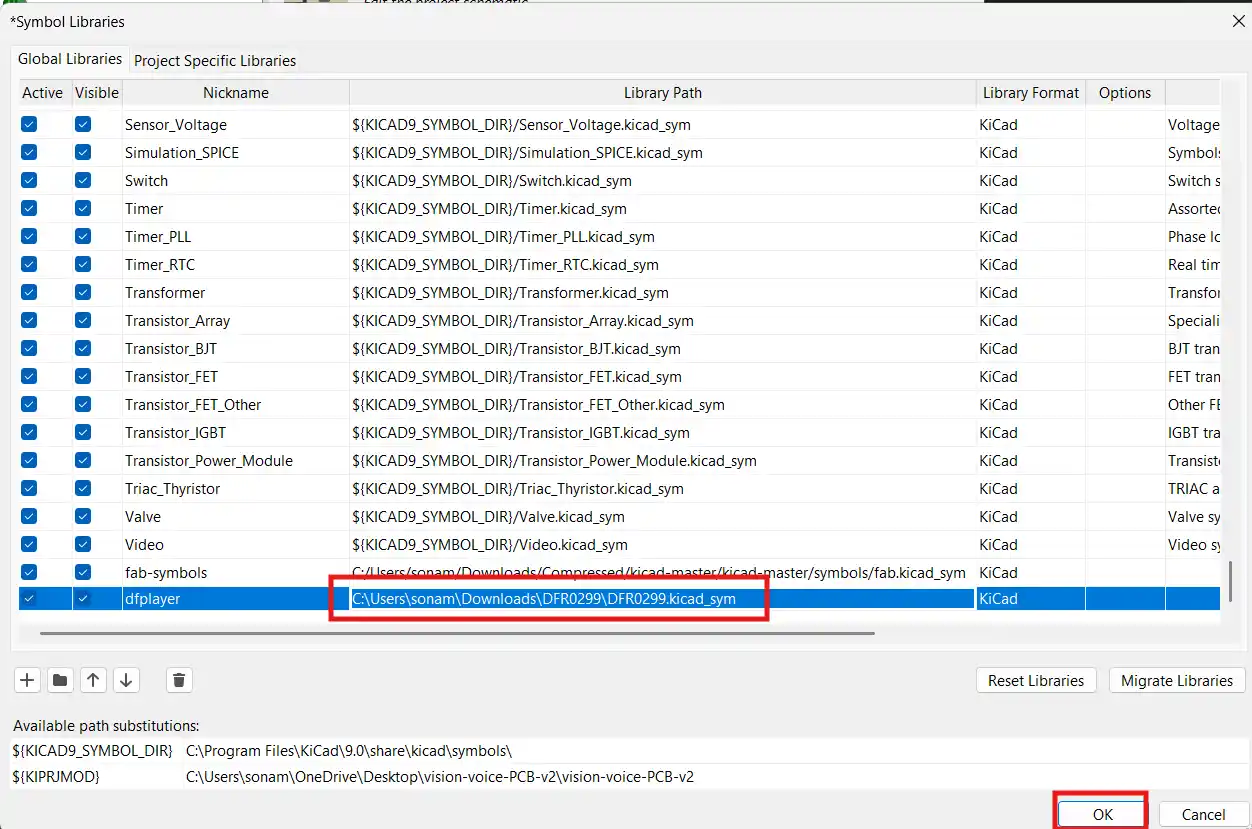1252x829 pixels.
Task: Select the Transistor_IGBT library path cell
Action: pos(663,433)
